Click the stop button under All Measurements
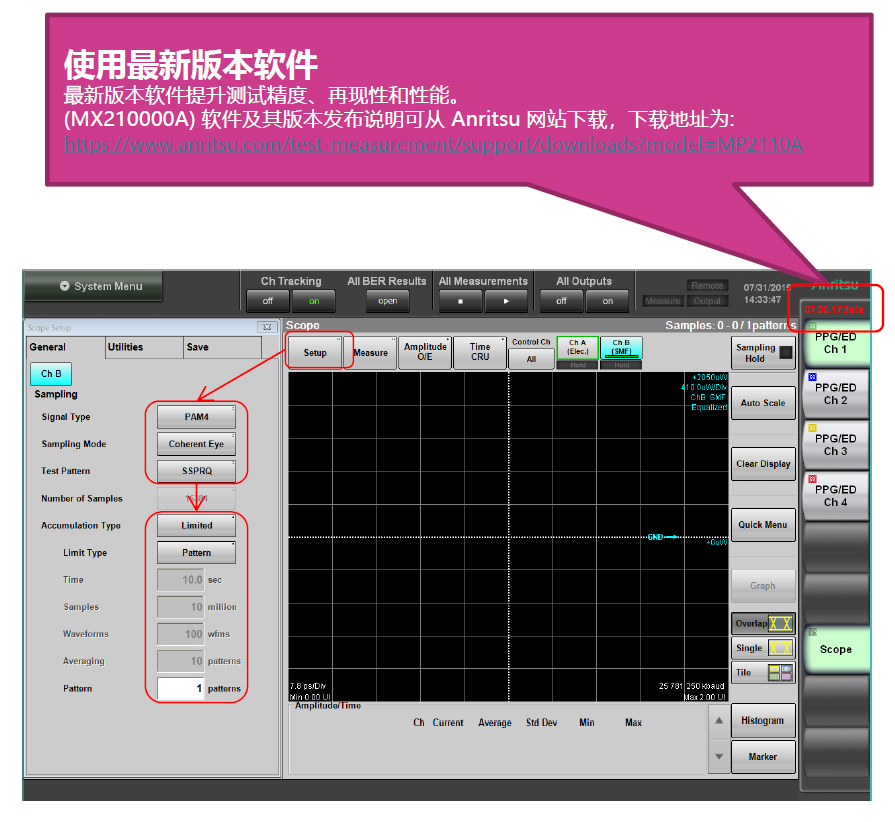895x822 pixels. click(x=461, y=301)
